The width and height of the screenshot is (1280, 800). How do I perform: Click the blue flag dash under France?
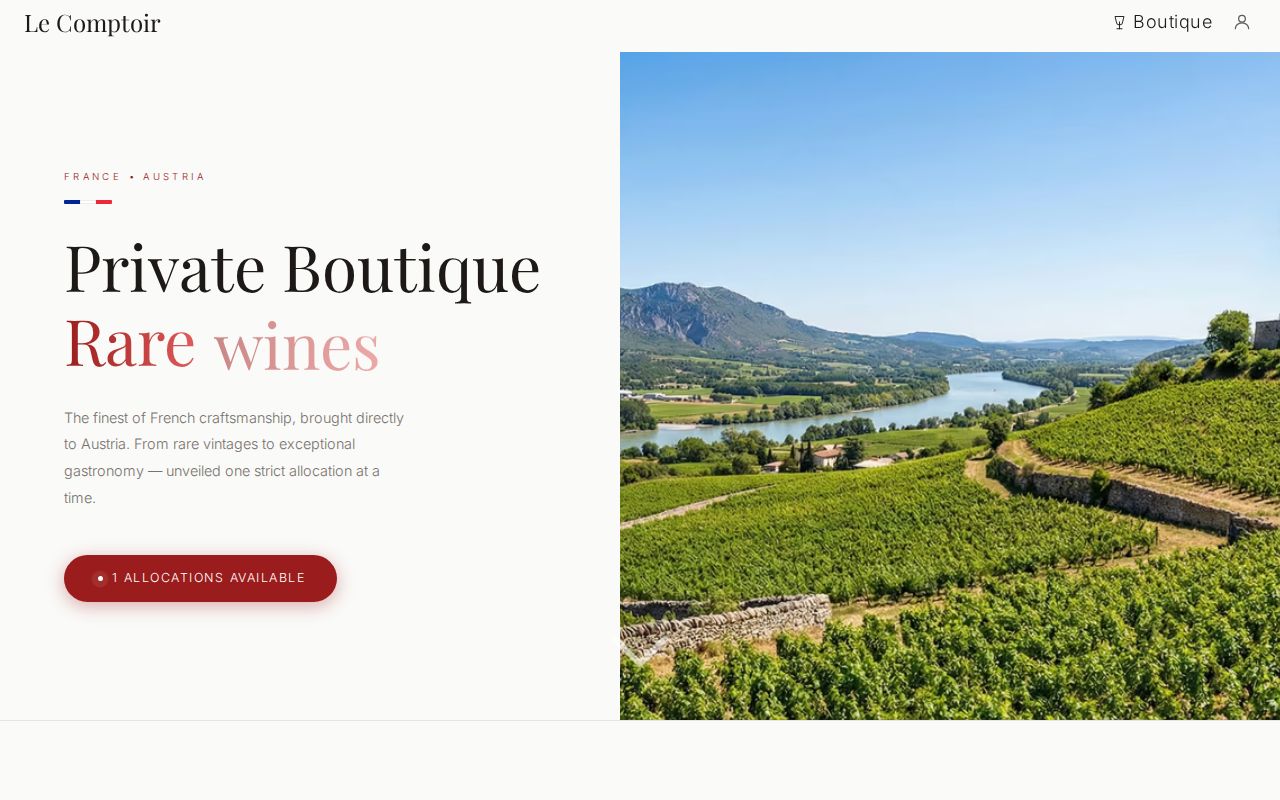click(x=72, y=202)
